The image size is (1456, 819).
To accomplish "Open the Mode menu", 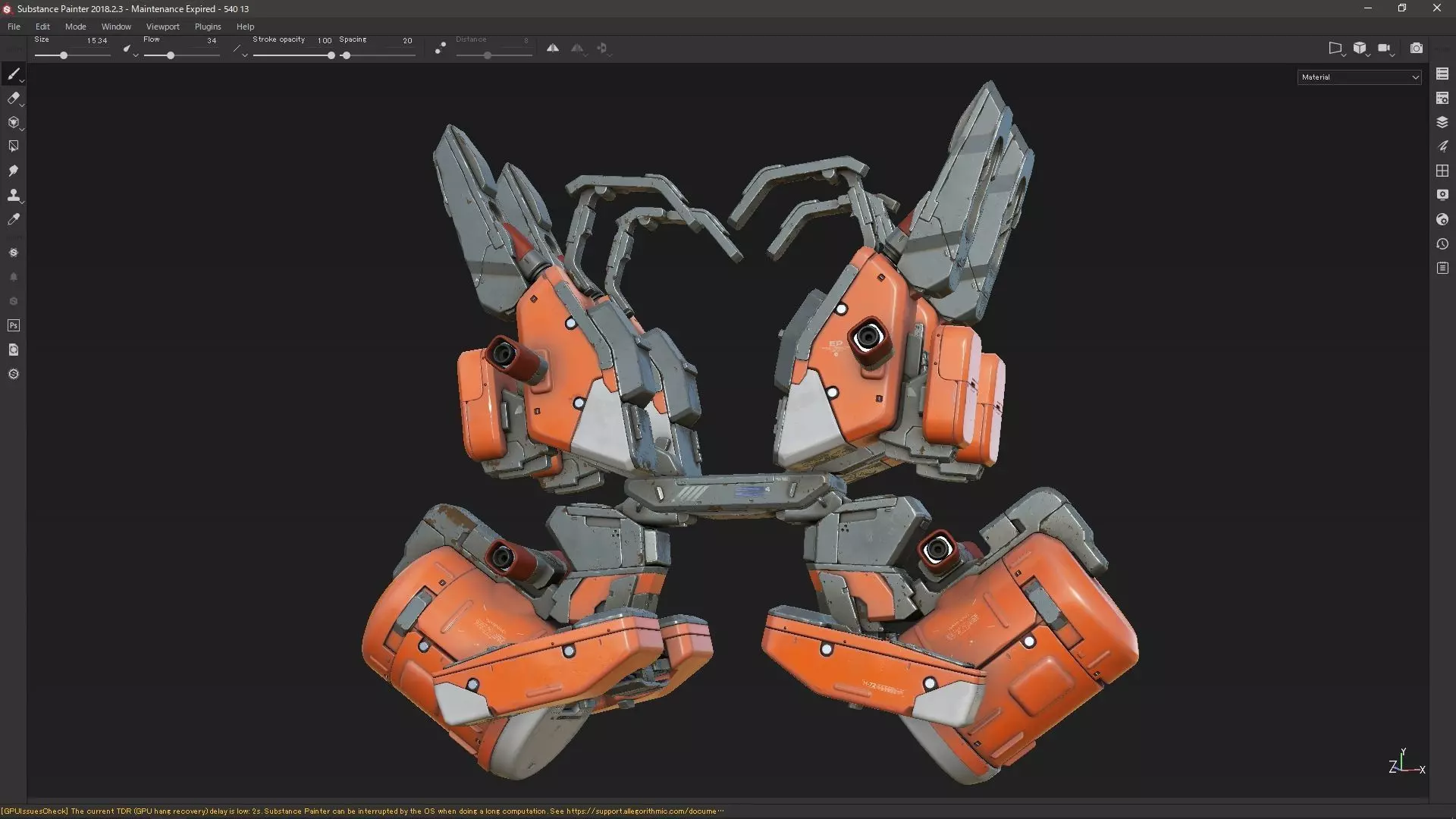I will 75,27.
